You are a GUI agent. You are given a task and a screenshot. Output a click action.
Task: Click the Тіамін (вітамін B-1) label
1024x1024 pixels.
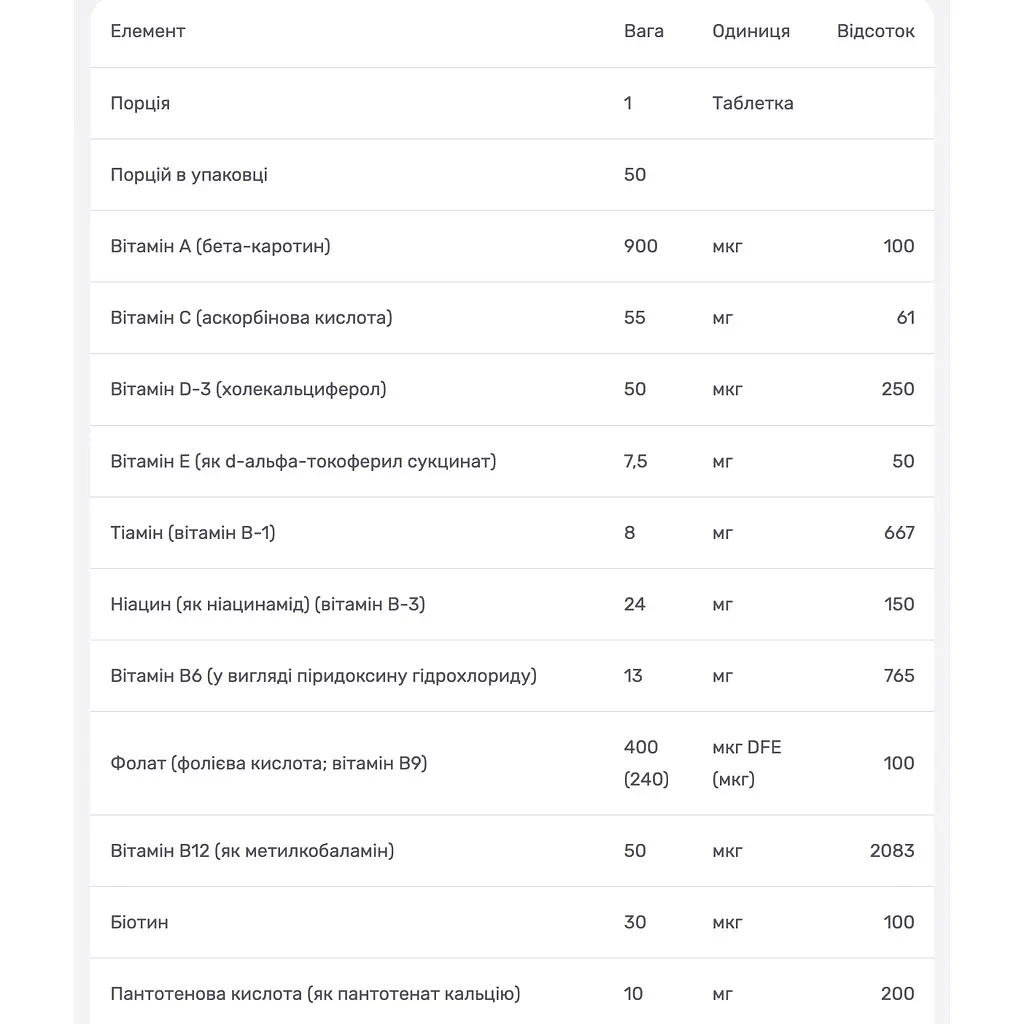click(x=193, y=533)
